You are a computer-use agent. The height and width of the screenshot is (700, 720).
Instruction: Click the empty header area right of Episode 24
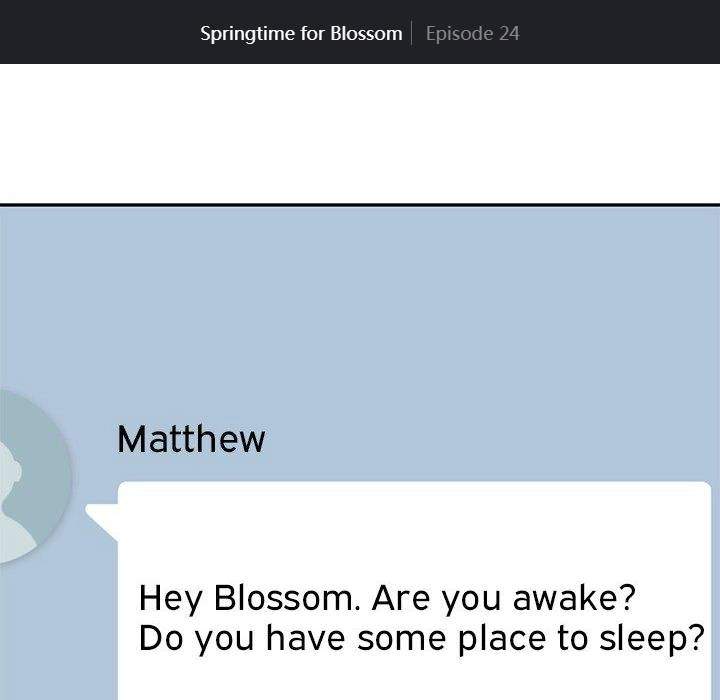point(620,33)
